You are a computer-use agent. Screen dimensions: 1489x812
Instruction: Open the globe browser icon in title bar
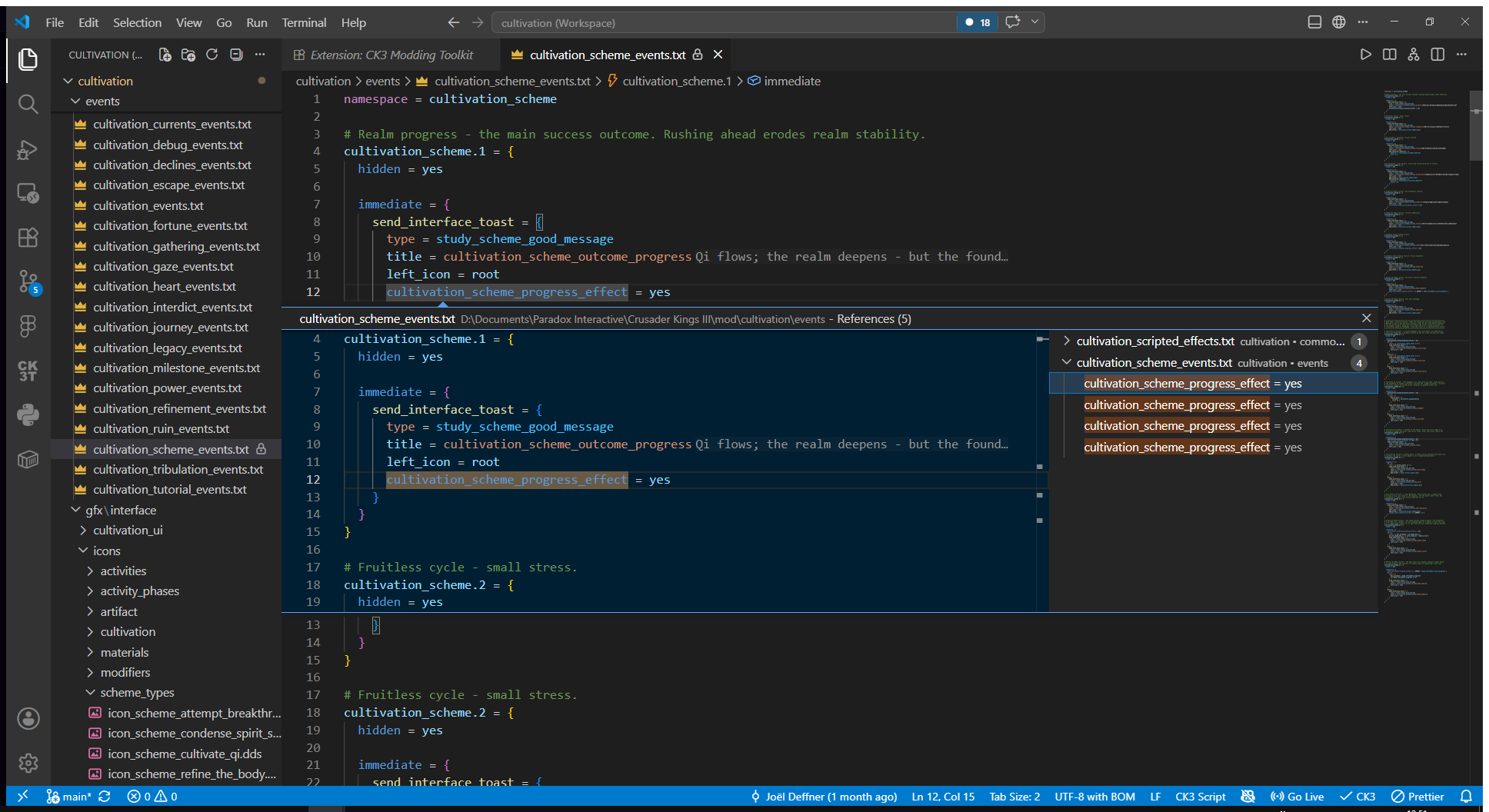click(x=1339, y=22)
